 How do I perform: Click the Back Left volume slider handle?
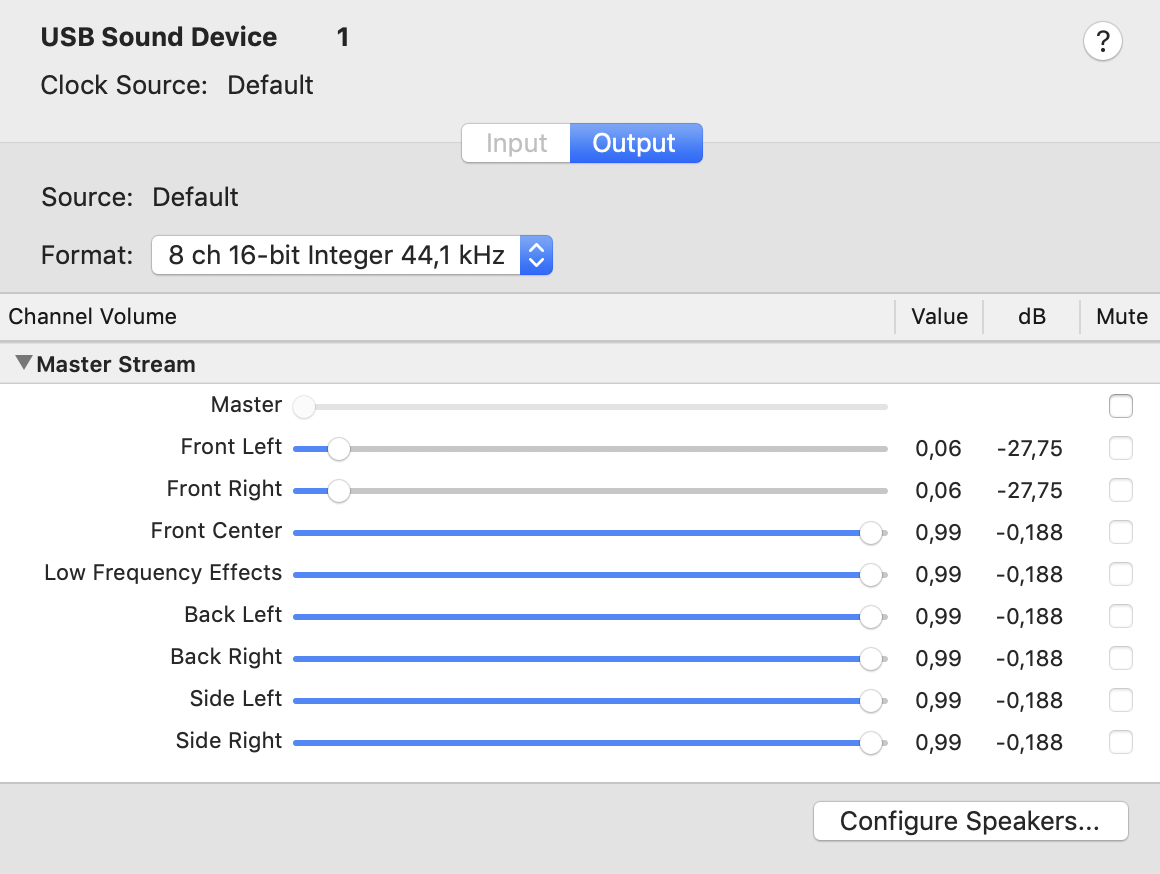tap(871, 616)
